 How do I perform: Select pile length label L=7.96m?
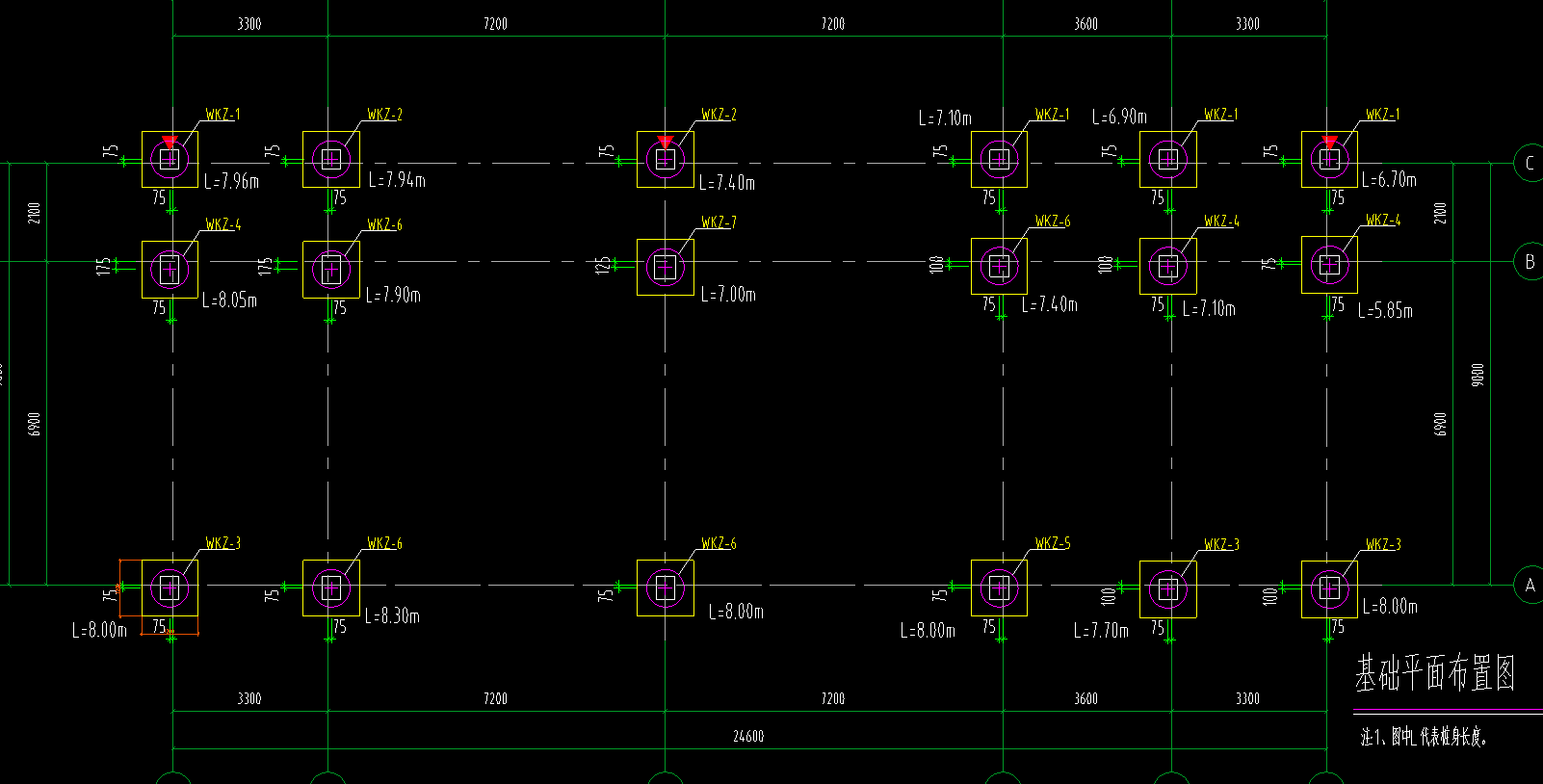click(231, 181)
